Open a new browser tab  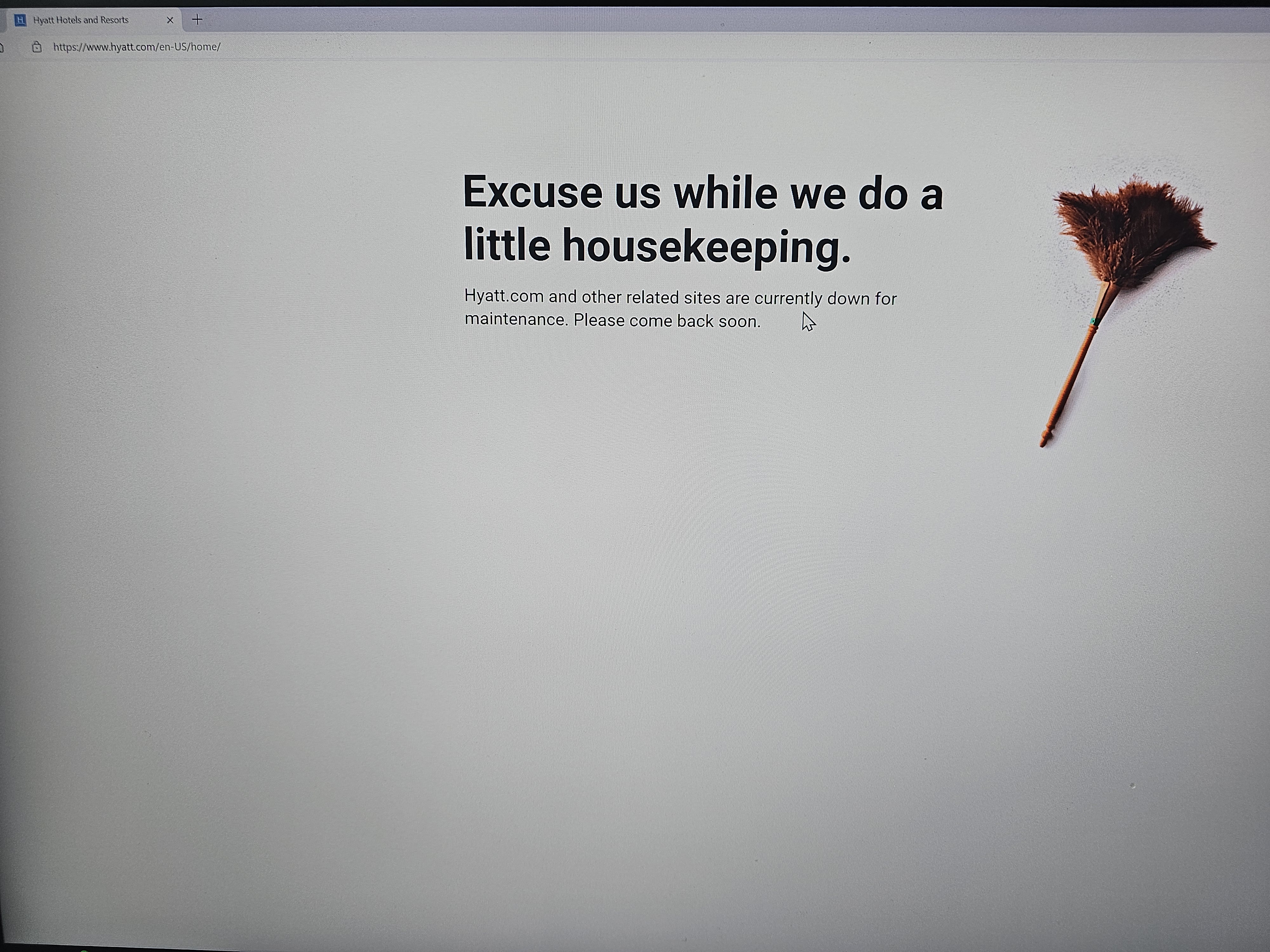(x=197, y=19)
